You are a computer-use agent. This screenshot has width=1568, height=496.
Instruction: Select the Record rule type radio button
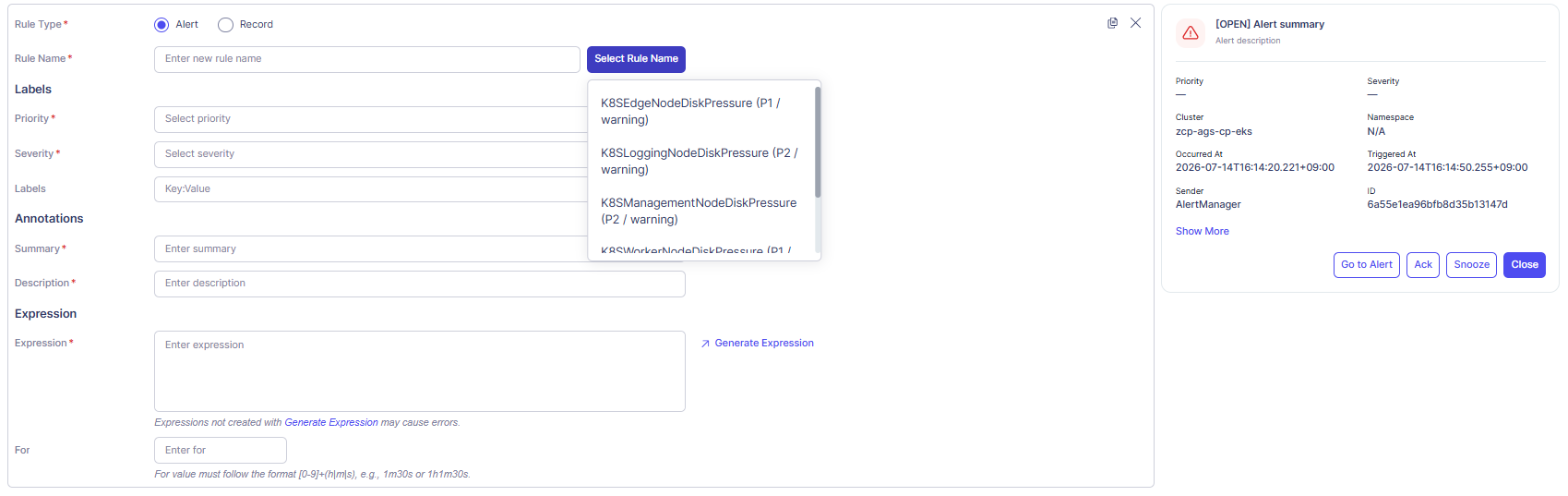tap(225, 25)
